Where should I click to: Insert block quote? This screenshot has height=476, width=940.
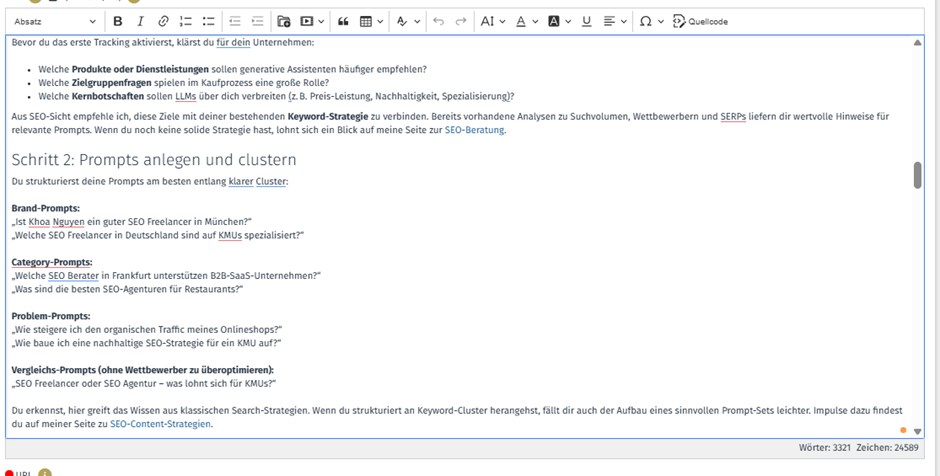pyautogui.click(x=343, y=21)
